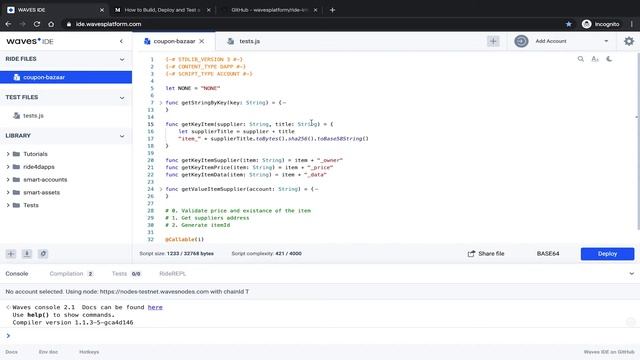Open the RideREPL panel tab
The width and height of the screenshot is (640, 360).
172,273
